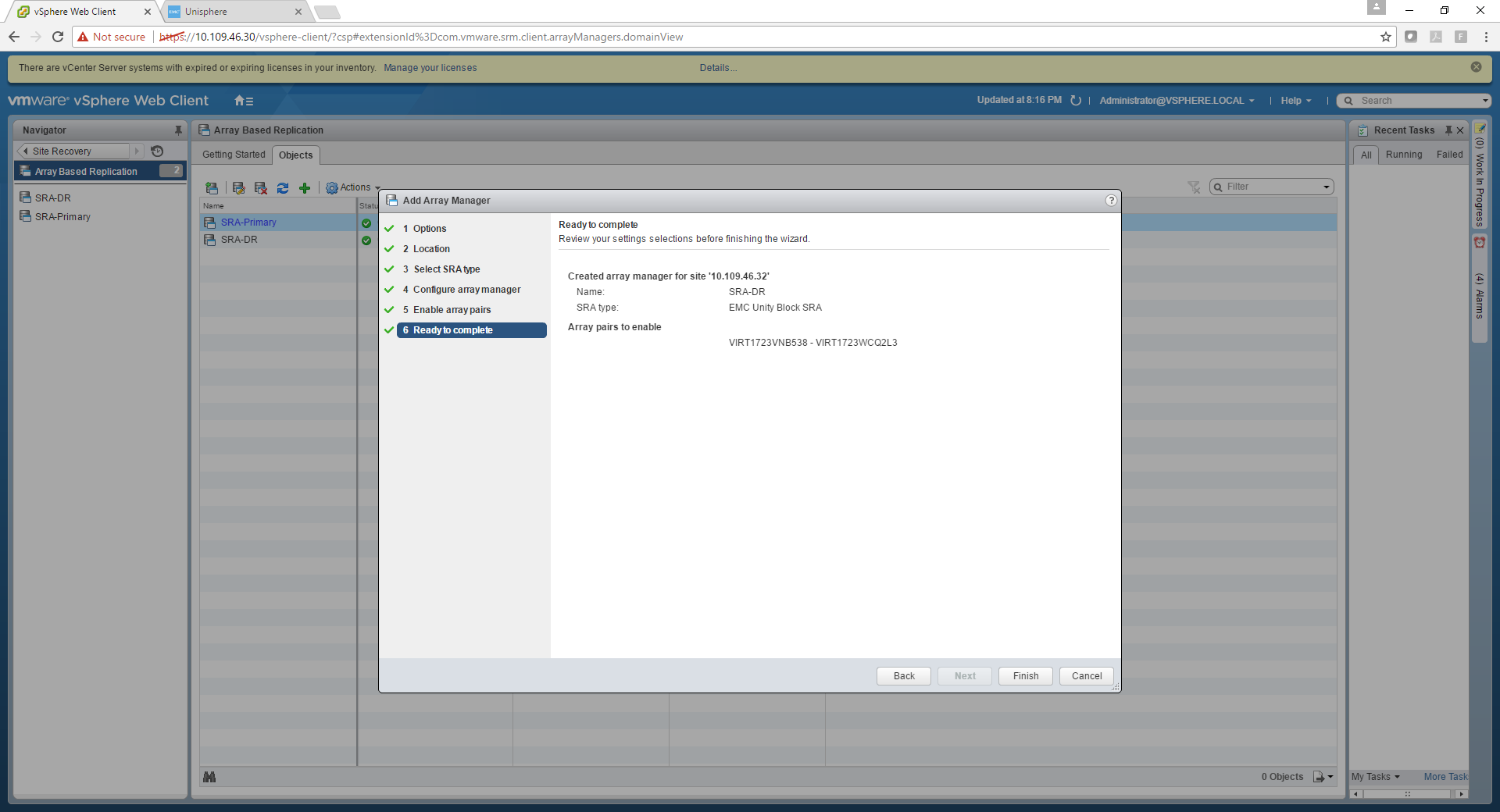Click the binoculars find icon
This screenshot has width=1500, height=812.
(x=209, y=777)
